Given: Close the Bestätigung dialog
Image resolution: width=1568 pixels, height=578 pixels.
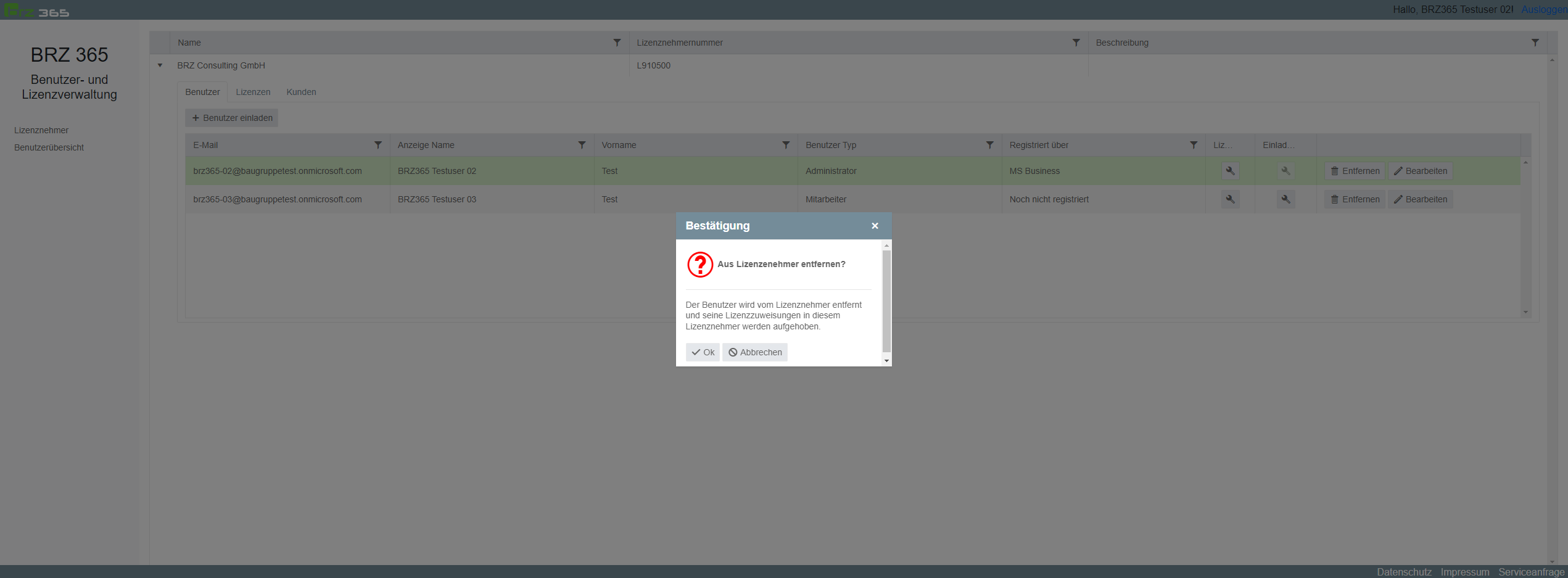Looking at the screenshot, I should point(874,226).
